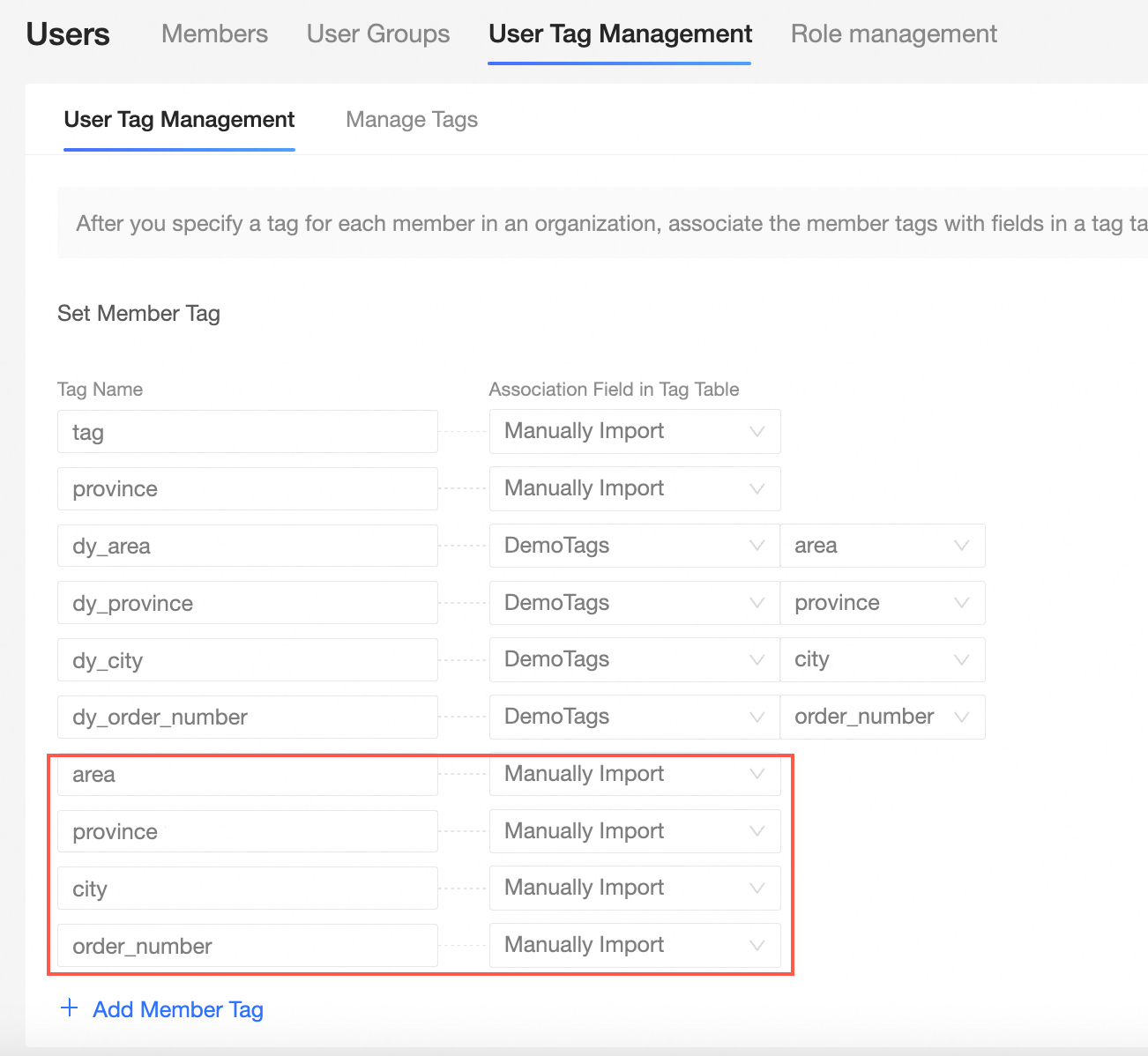Click the tag name field containing 'tag'

coord(247,432)
